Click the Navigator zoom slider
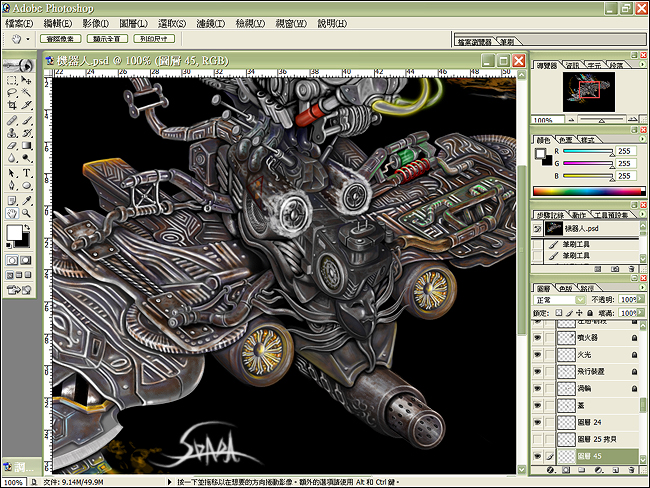Image resolution: width=650 pixels, height=488 pixels. (x=601, y=120)
